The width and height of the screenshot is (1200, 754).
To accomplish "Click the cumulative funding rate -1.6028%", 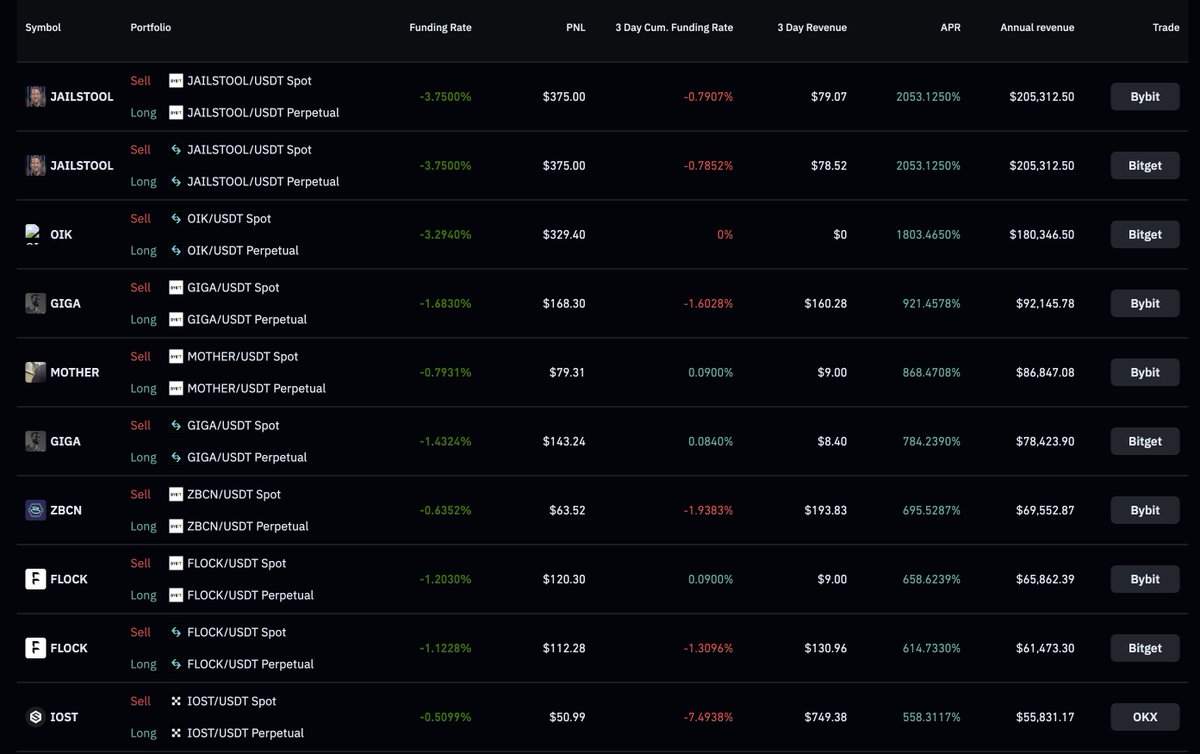I will click(x=708, y=304).
